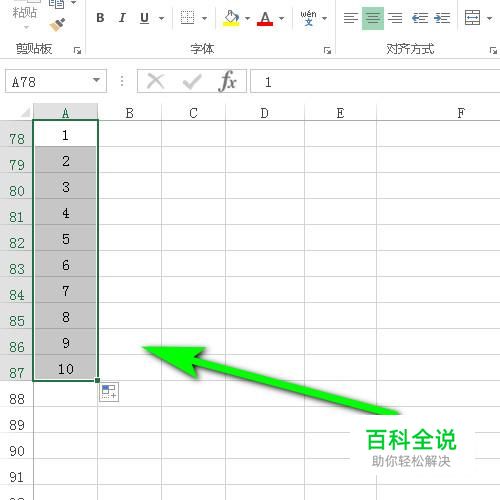Apply red font color
Image resolution: width=500 pixels, height=500 pixels.
click(265, 18)
